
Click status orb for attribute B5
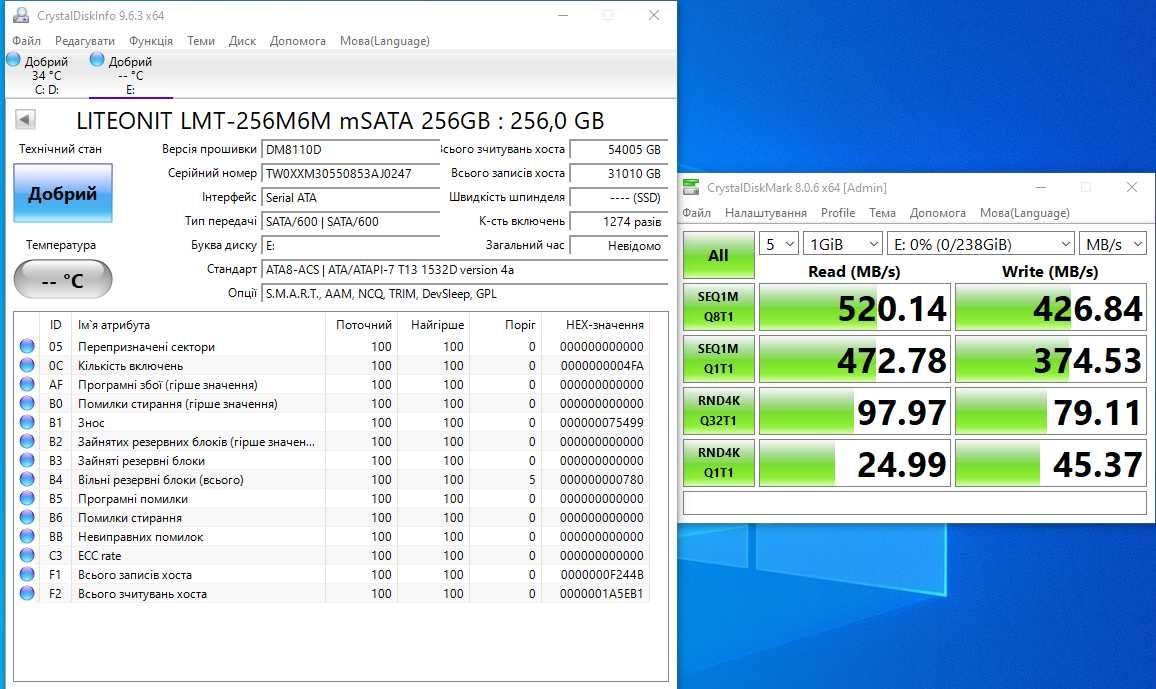click(x=27, y=498)
